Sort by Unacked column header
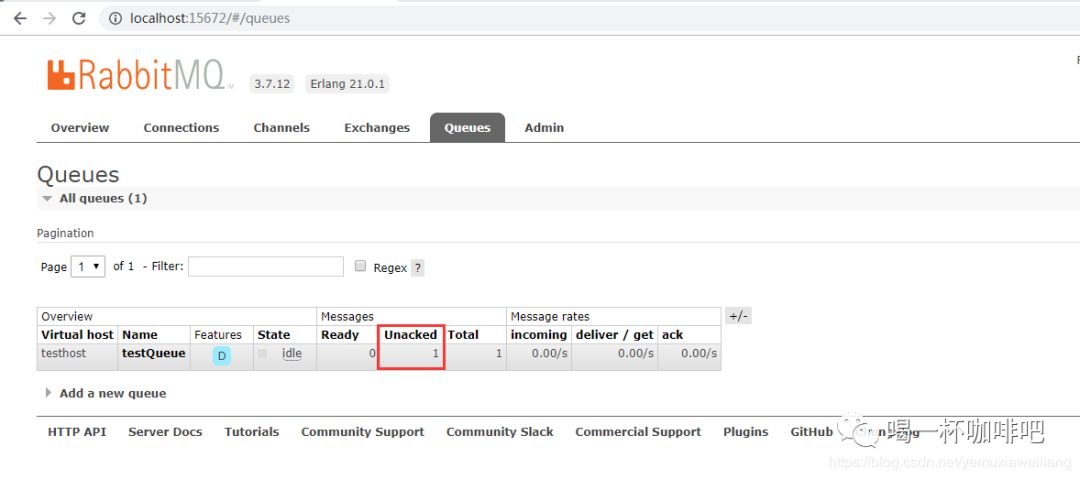Image resolution: width=1080 pixels, height=479 pixels. pyautogui.click(x=411, y=335)
